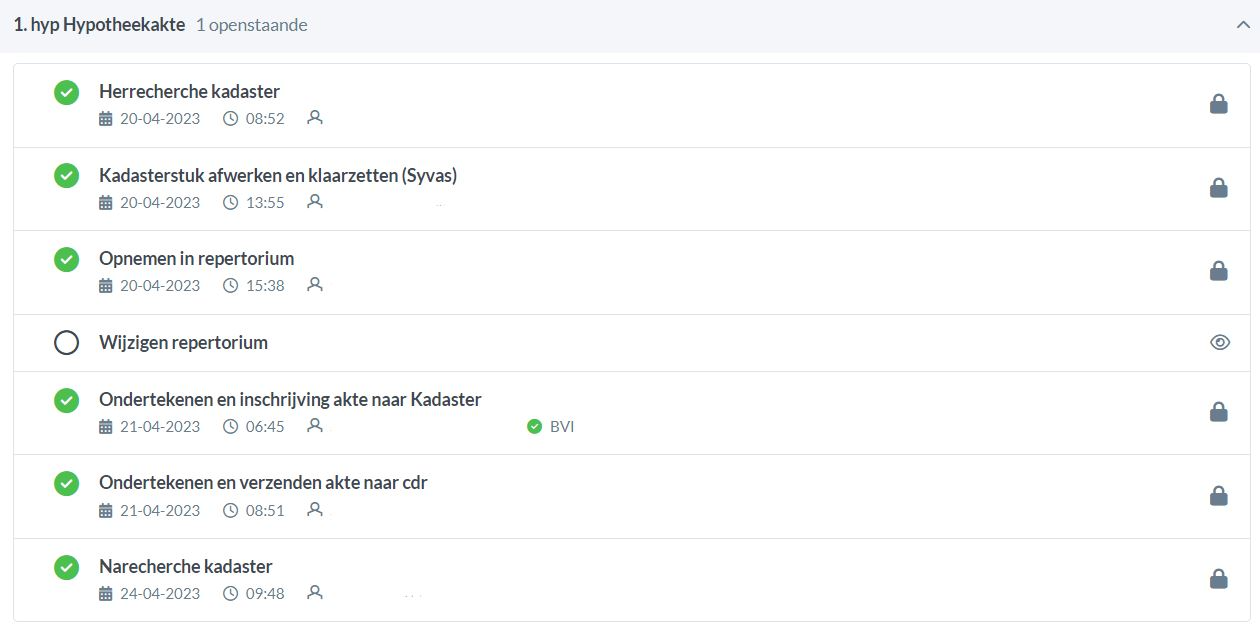Image resolution: width=1260 pixels, height=630 pixels.
Task: Click calendar icon under Herrecherche kadaster
Action: pos(106,119)
